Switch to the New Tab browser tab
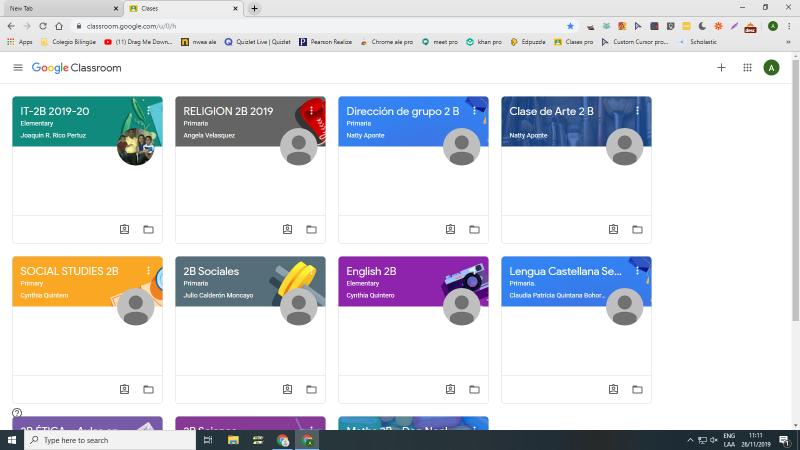 (60, 8)
